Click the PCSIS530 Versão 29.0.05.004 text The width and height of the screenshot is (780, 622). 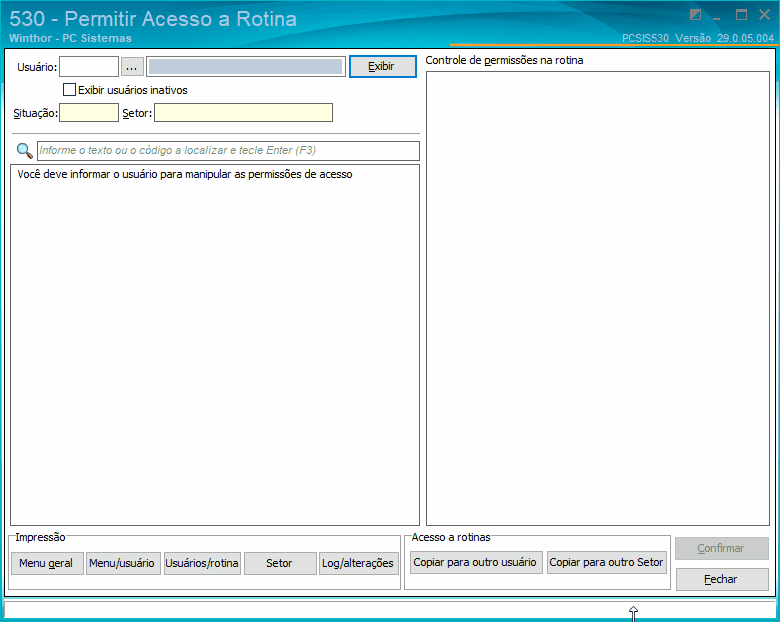click(x=698, y=38)
